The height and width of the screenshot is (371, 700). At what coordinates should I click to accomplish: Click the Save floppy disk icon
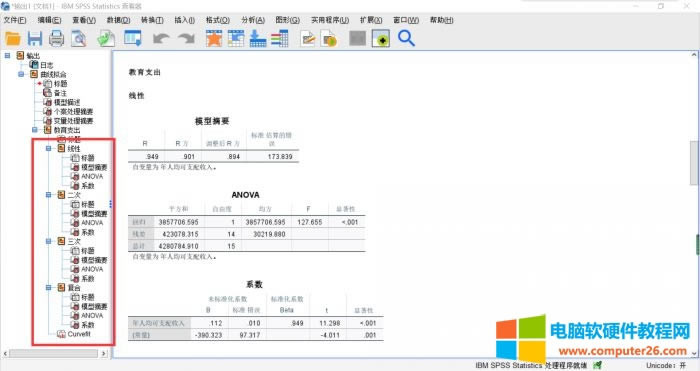tap(35, 38)
